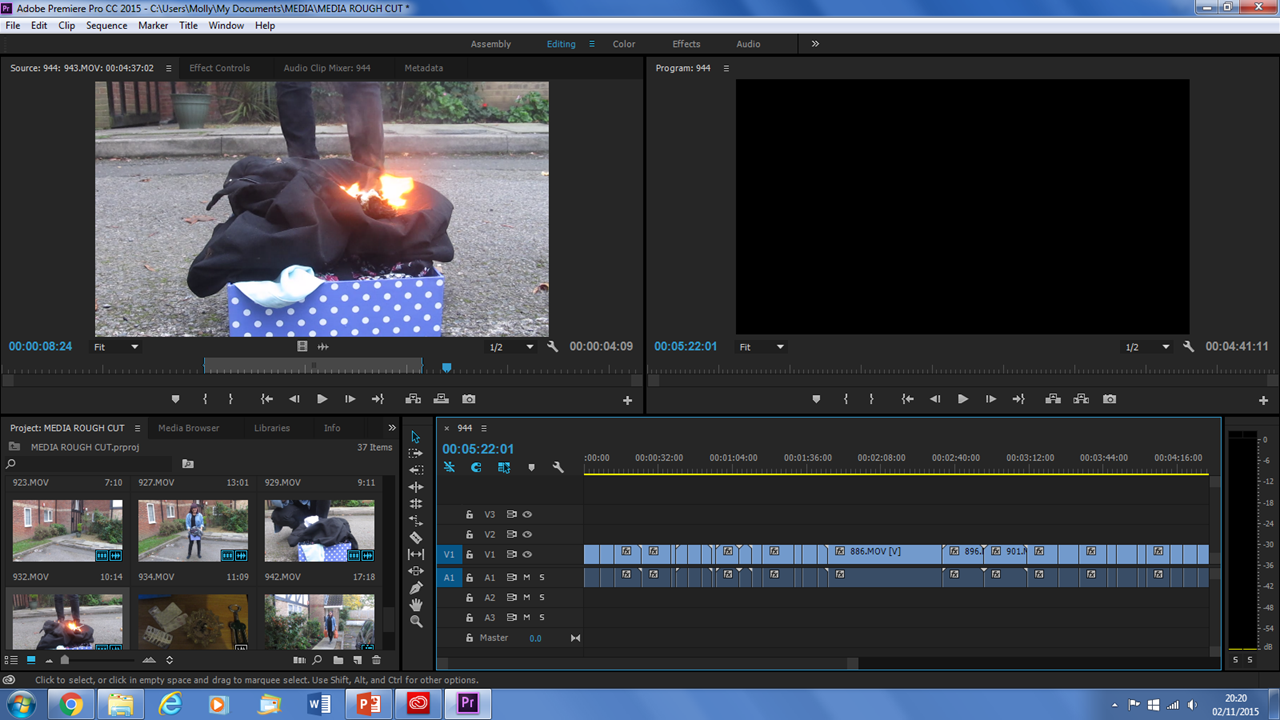Screen dimensions: 1280x720
Task: Click the thumbnail size zoom slider
Action: pos(66,660)
